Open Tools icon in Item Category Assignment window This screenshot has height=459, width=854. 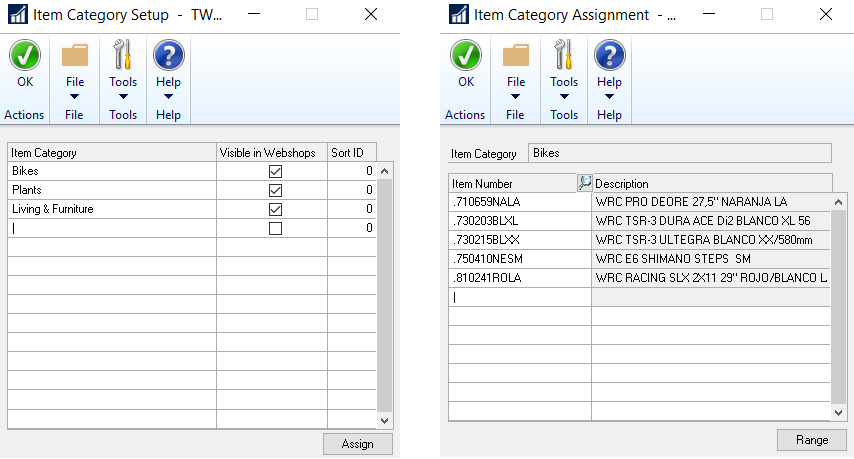[564, 54]
